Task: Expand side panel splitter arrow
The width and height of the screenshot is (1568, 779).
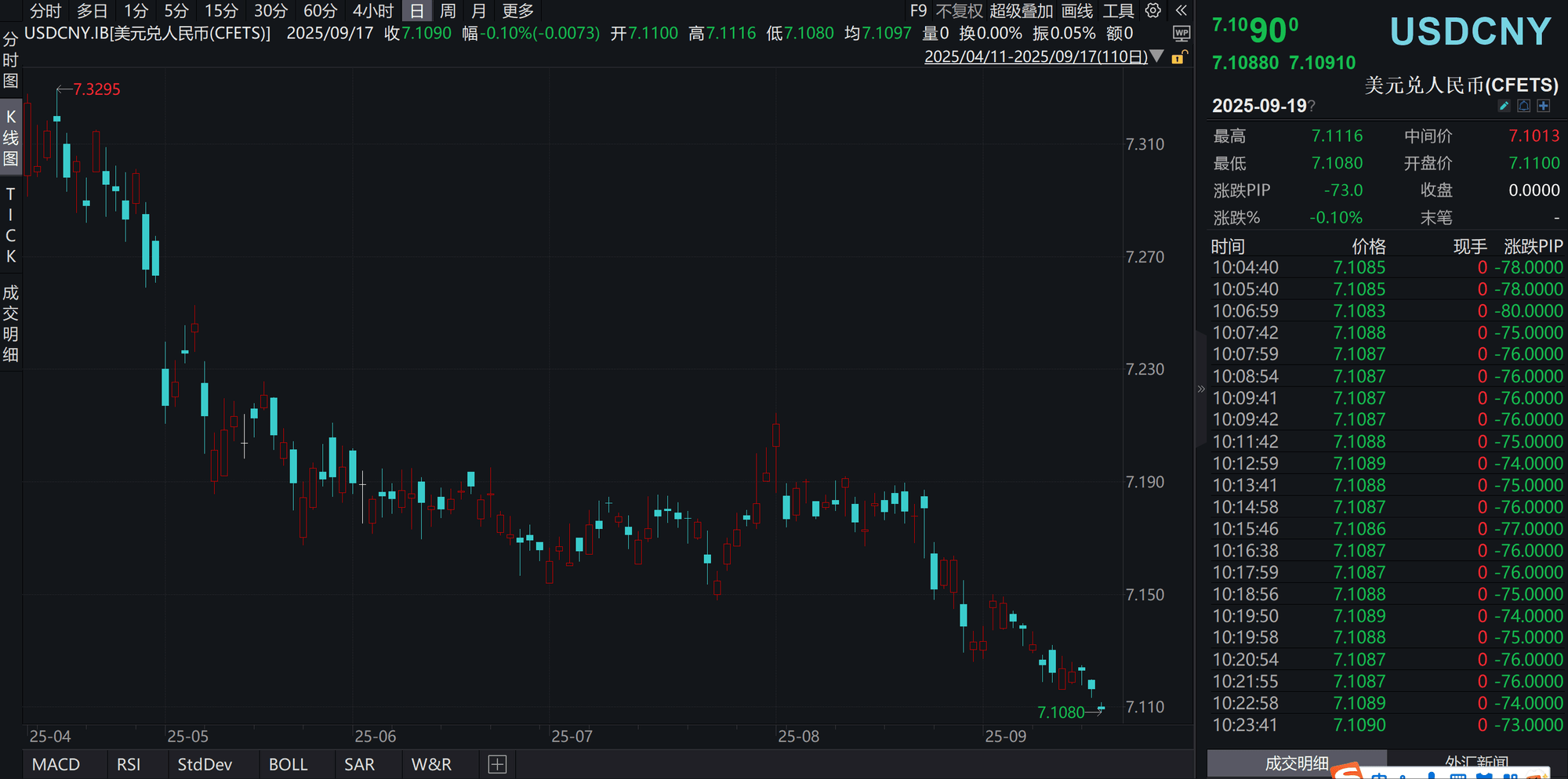Action: tap(1200, 389)
